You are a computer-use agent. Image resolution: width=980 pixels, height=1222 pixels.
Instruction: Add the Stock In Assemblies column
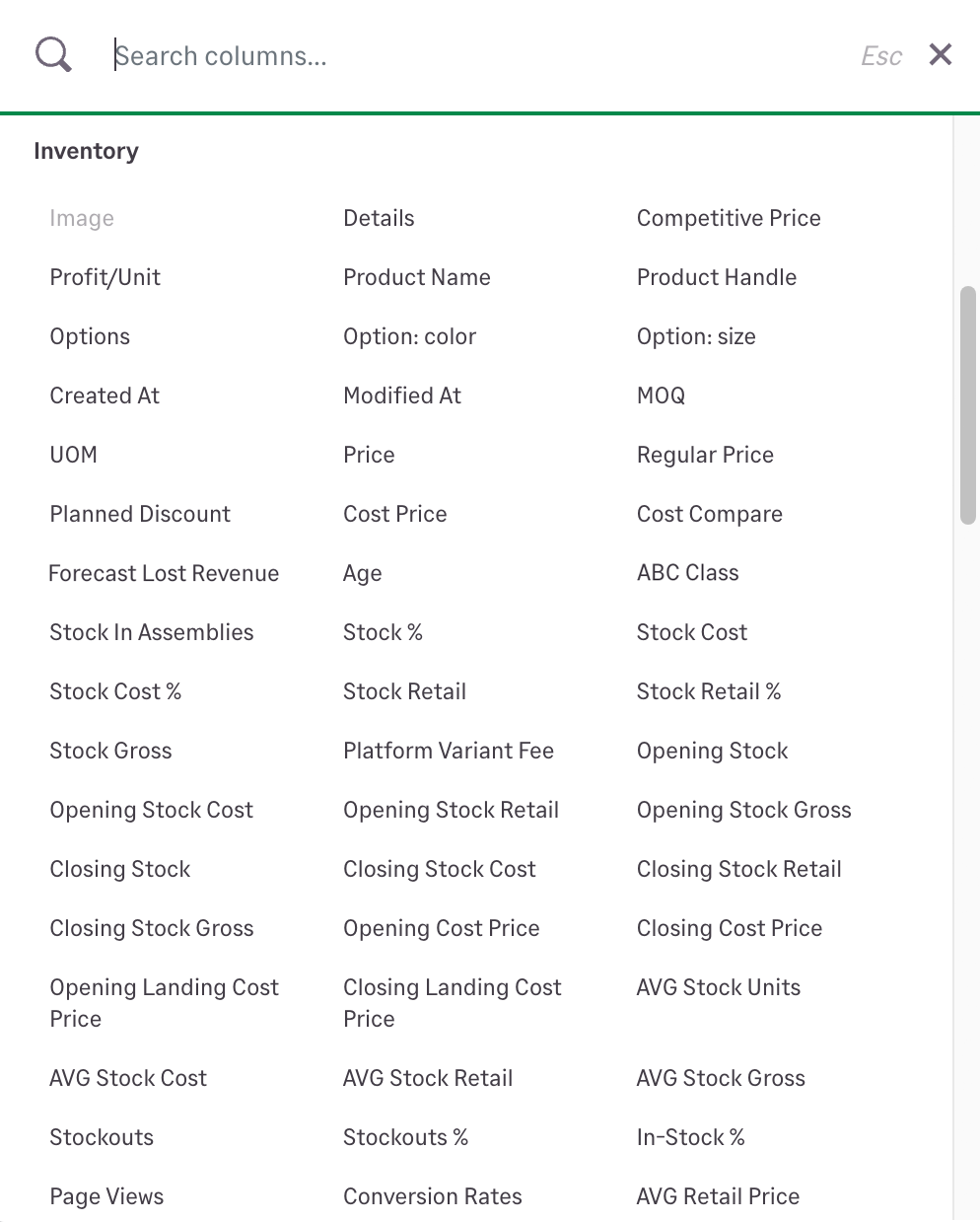click(151, 632)
